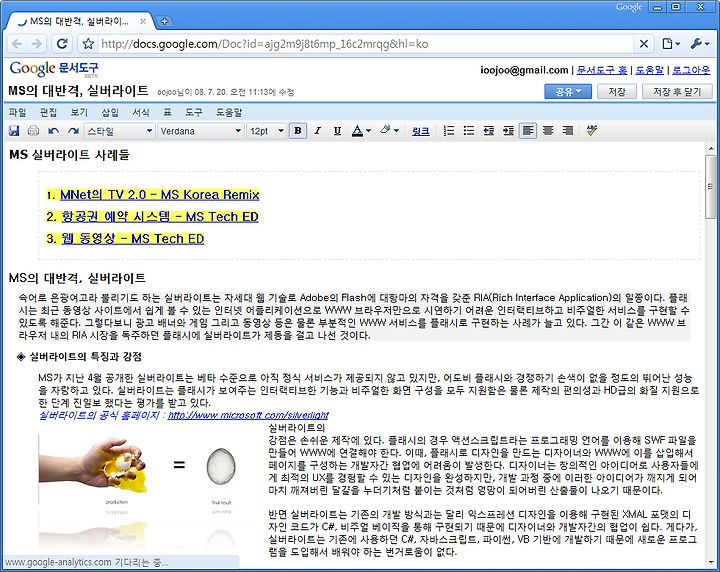Decrease the paragraph indent

pos(489,131)
